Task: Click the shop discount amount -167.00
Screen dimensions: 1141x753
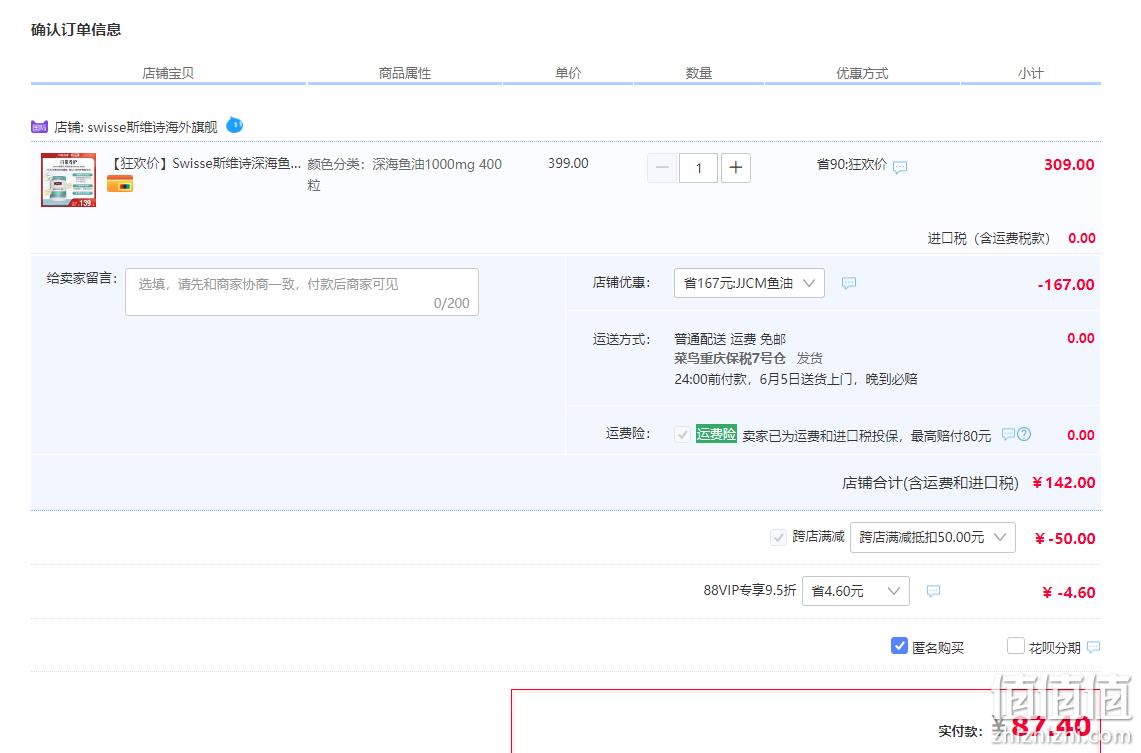Action: [1066, 284]
